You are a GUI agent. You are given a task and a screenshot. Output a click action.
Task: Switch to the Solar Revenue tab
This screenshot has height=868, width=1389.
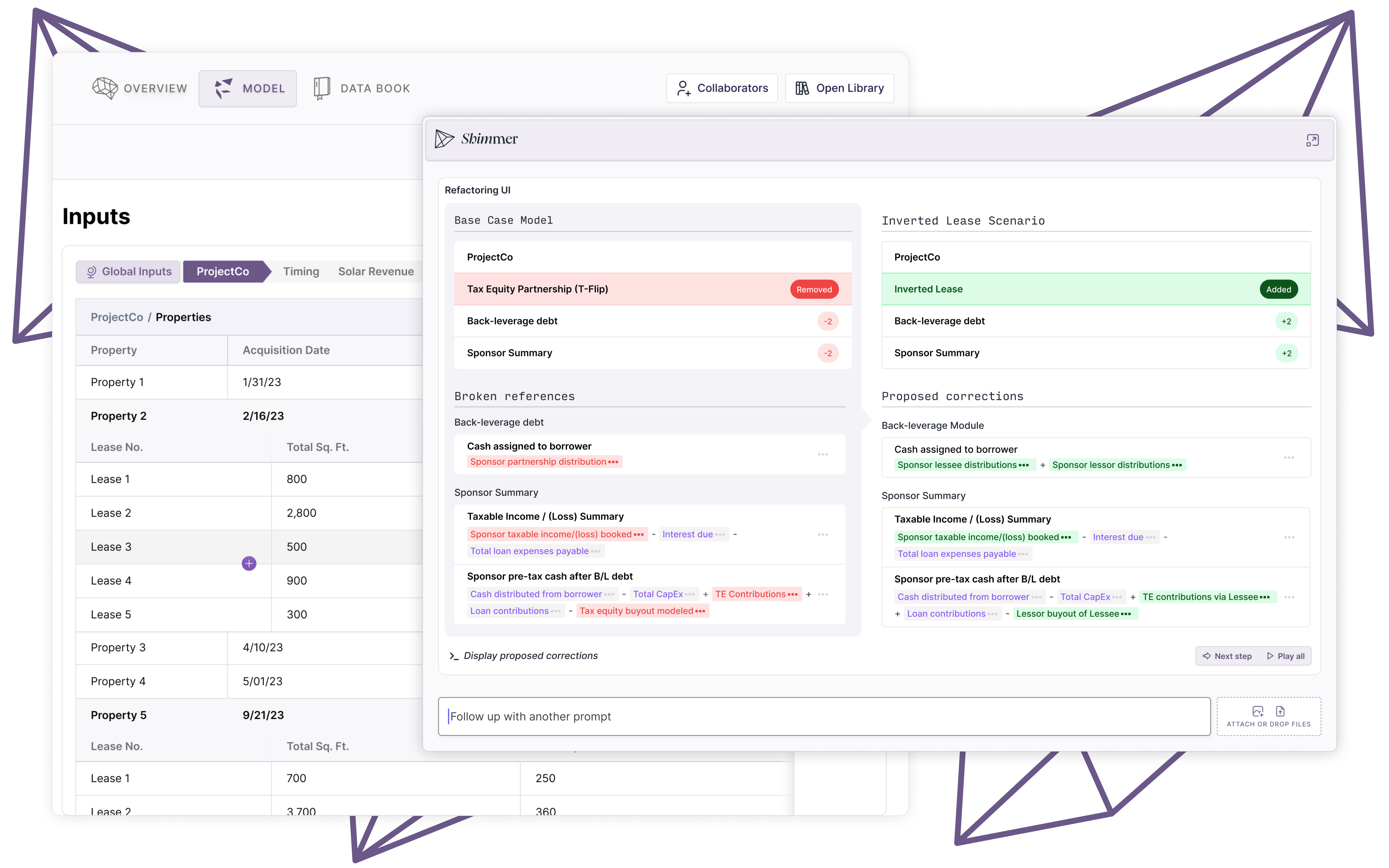[376, 271]
